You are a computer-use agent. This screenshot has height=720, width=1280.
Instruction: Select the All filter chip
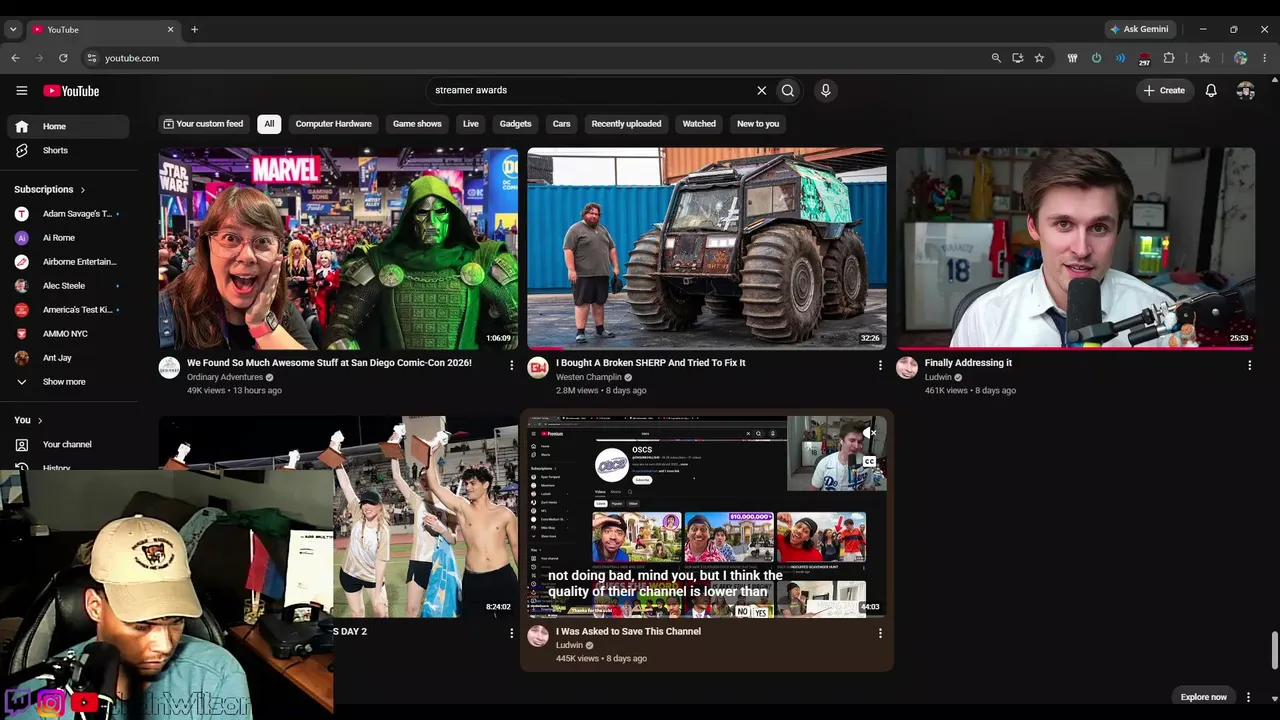click(269, 124)
